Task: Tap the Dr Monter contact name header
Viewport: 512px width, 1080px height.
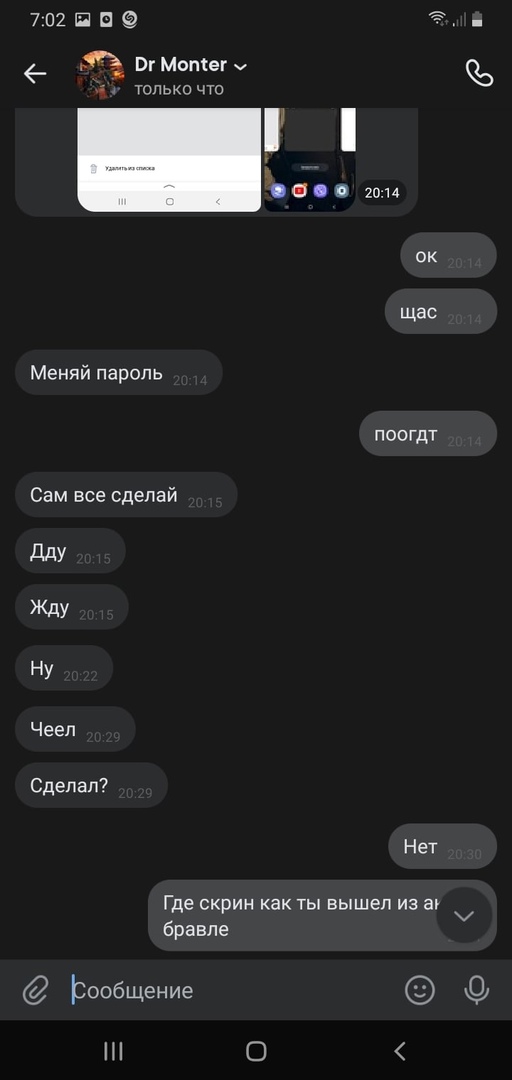Action: pos(181,65)
